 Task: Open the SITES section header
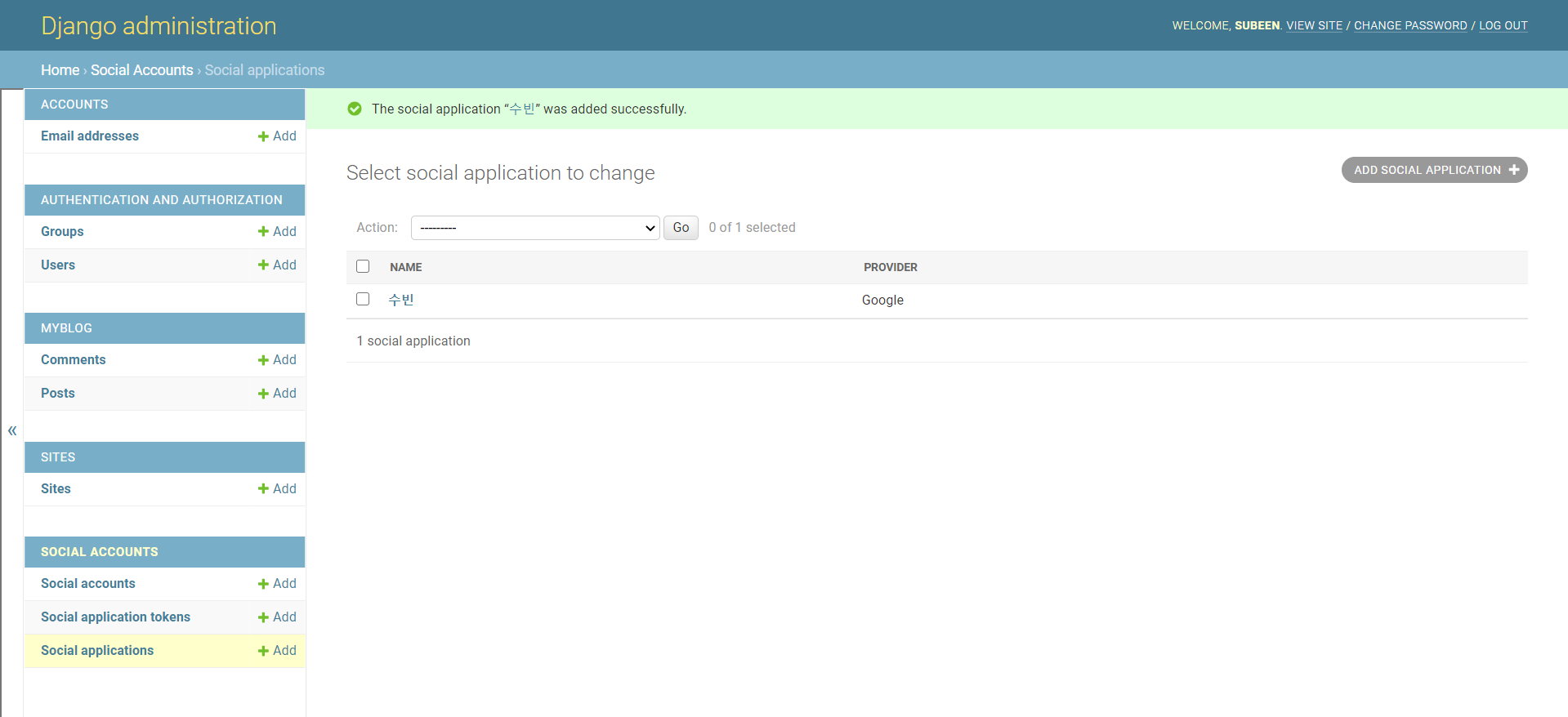point(58,457)
